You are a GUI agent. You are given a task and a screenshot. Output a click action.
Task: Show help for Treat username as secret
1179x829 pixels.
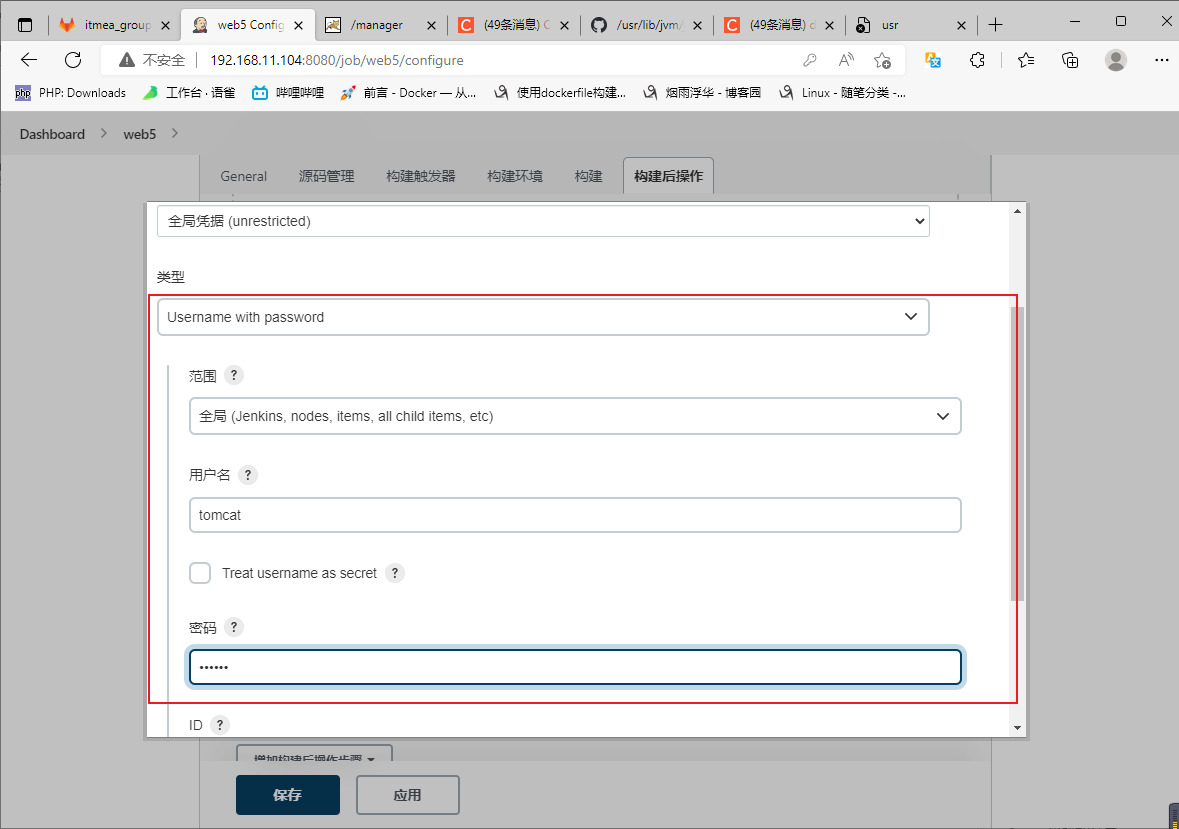[x=395, y=573]
